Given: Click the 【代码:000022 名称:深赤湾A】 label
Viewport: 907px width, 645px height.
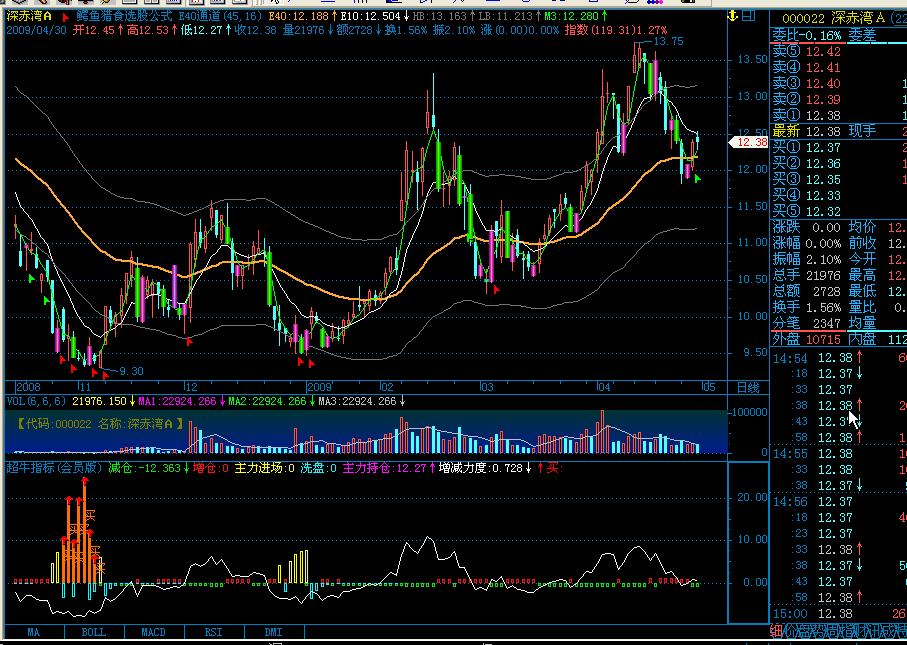Looking at the screenshot, I should point(98,423).
